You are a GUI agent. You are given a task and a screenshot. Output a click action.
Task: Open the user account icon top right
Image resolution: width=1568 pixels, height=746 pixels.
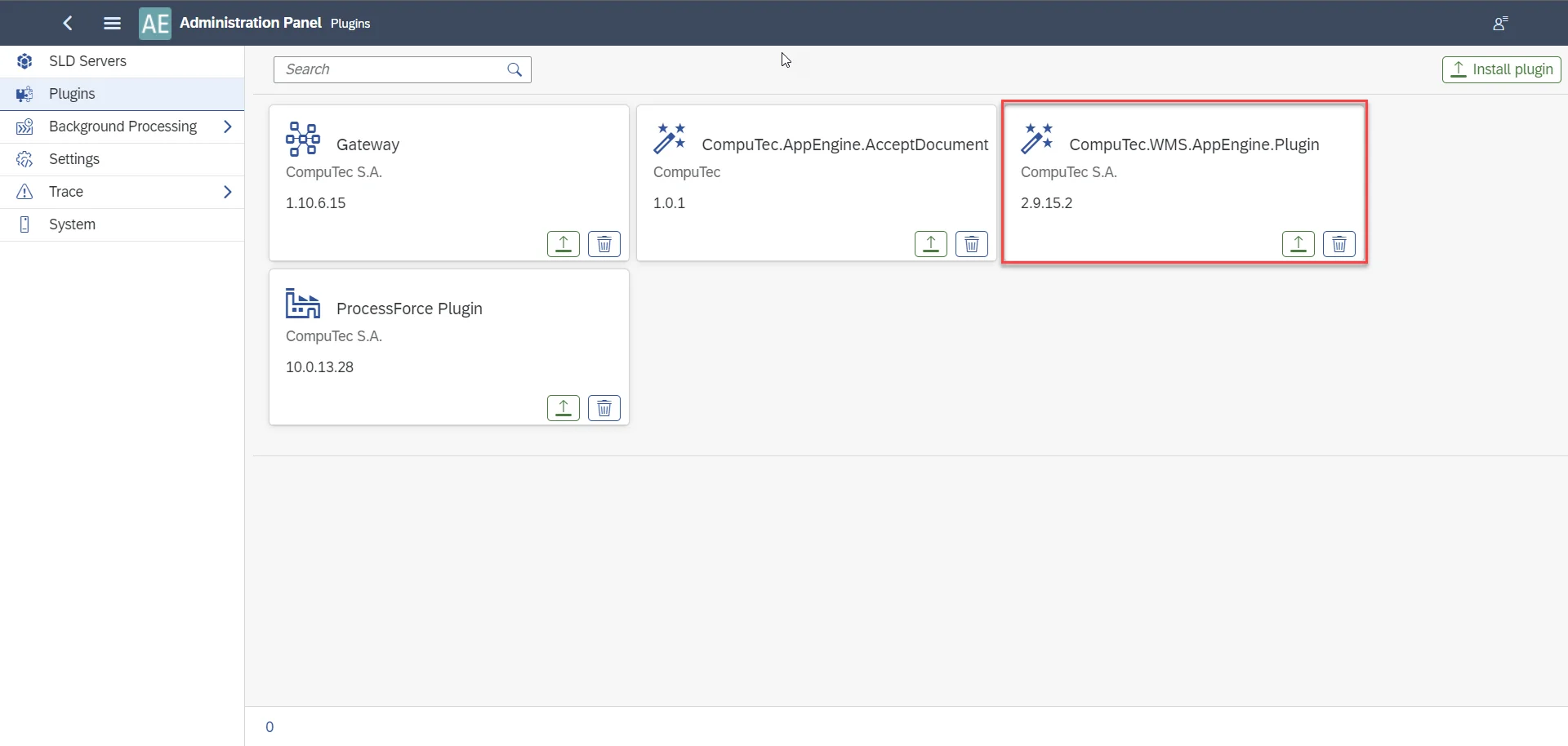[1501, 23]
